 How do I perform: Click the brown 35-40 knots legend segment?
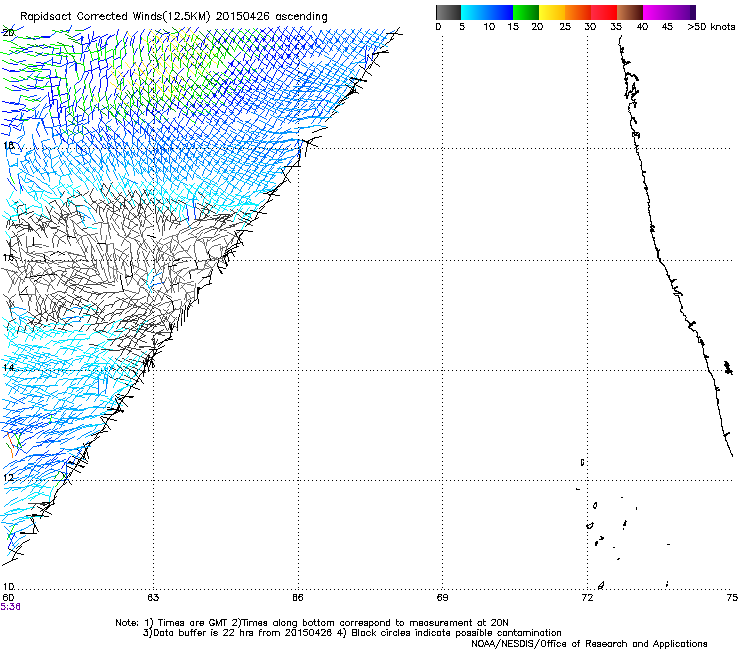(630, 12)
